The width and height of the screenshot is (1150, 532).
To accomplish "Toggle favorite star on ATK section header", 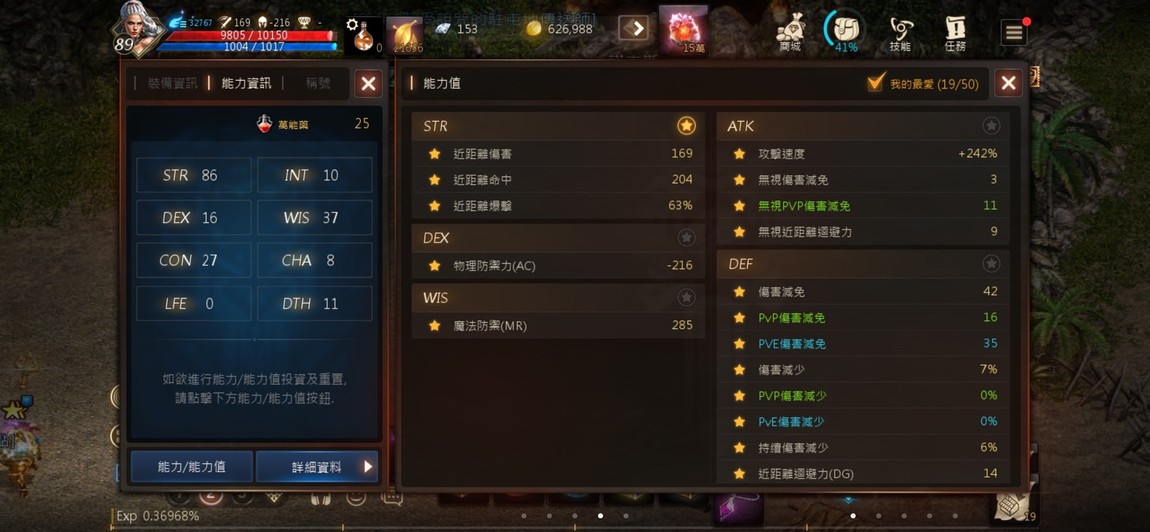I will coord(991,125).
